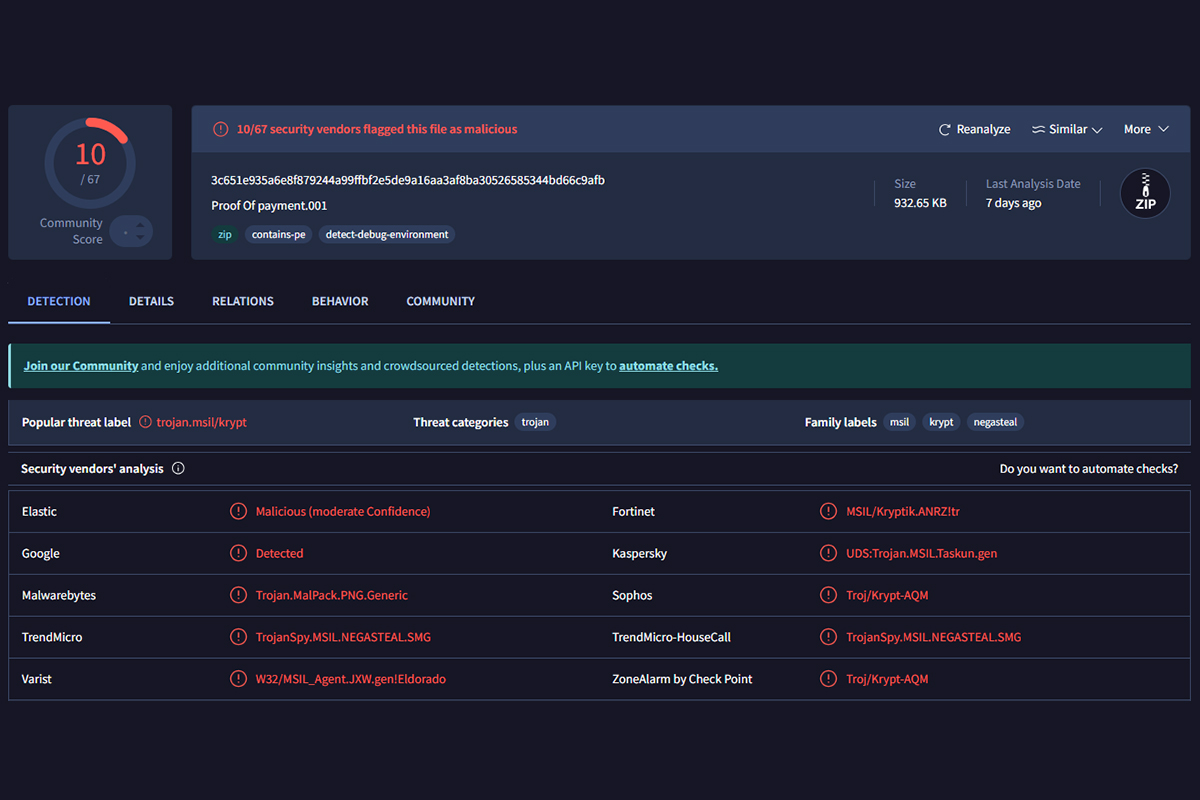Click the Reanalyze circular arrow icon
The width and height of the screenshot is (1200, 800).
coord(944,130)
